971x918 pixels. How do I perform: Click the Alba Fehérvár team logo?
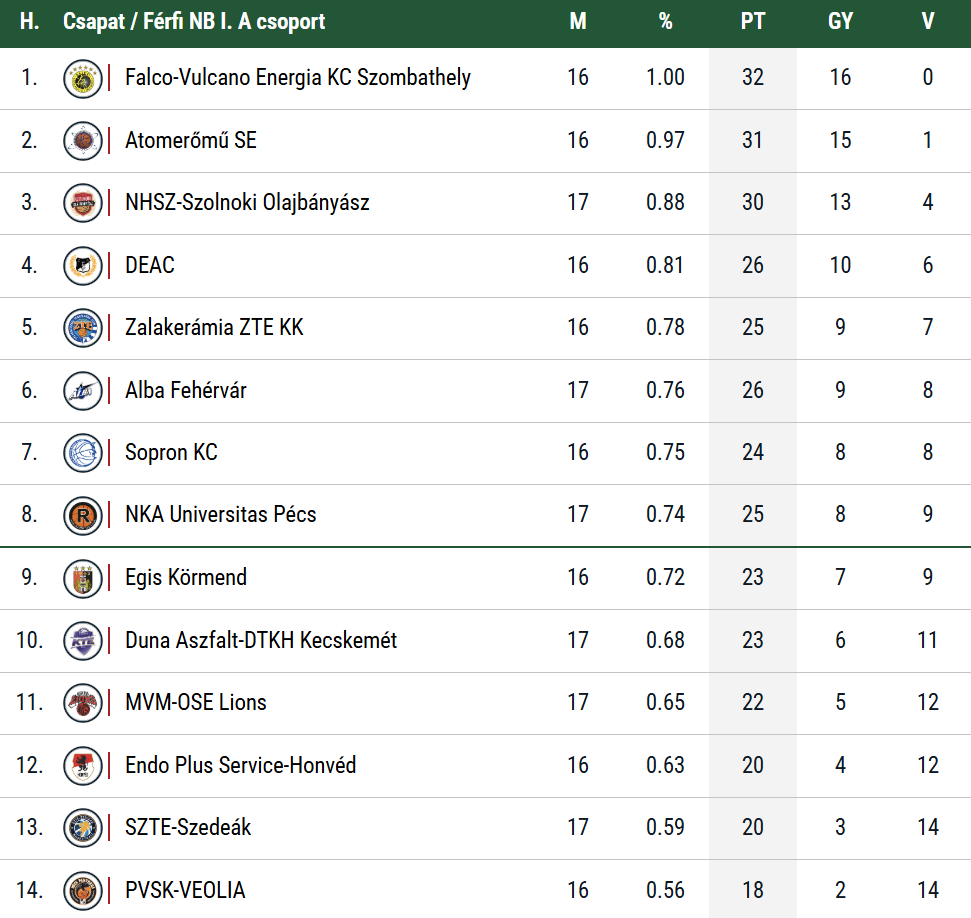pyautogui.click(x=82, y=391)
